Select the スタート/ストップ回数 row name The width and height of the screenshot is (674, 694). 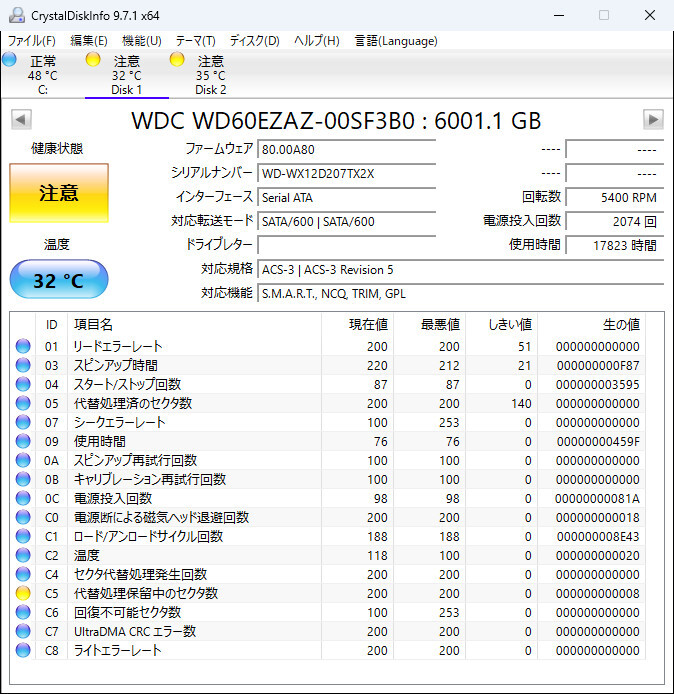(127, 384)
